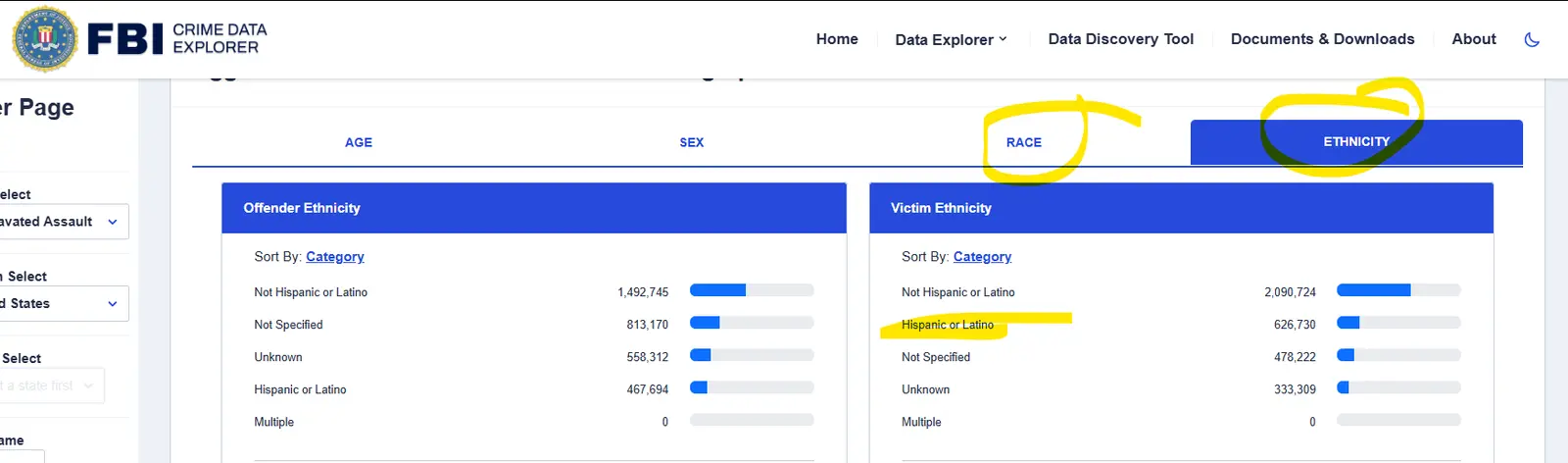Click the Victim Ethnicity panel header
Image resolution: width=1568 pixels, height=463 pixels.
click(x=1181, y=208)
